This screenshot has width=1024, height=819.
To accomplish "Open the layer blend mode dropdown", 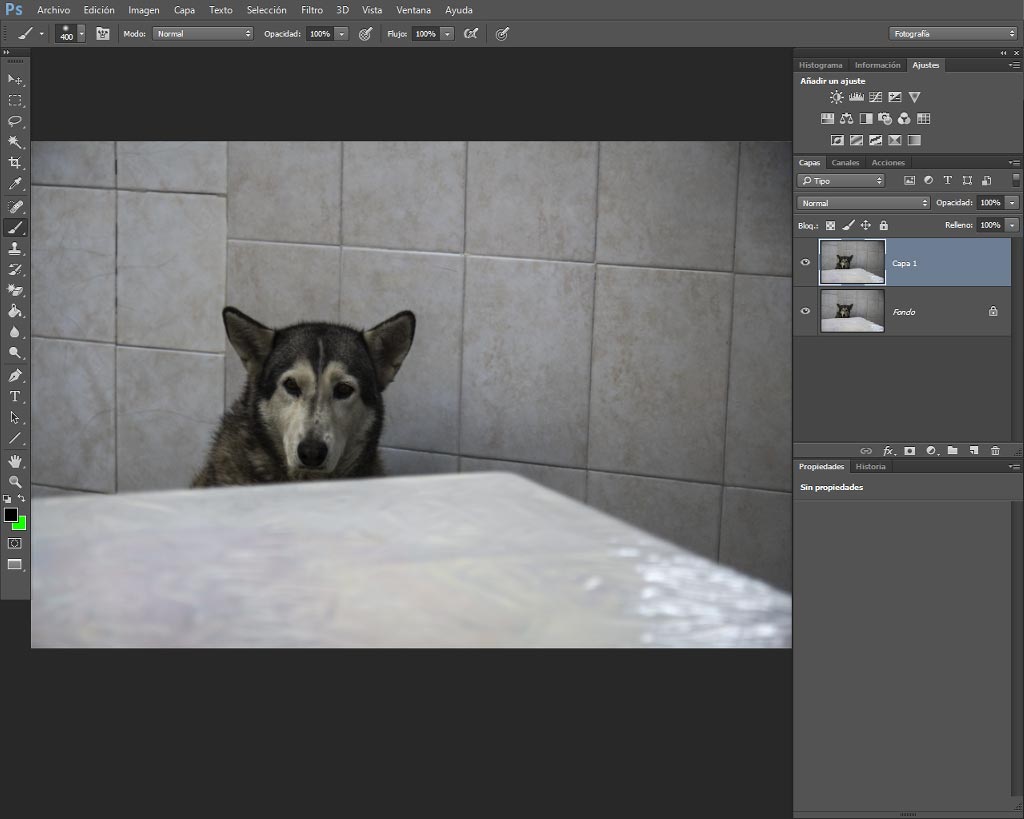I will [x=863, y=203].
